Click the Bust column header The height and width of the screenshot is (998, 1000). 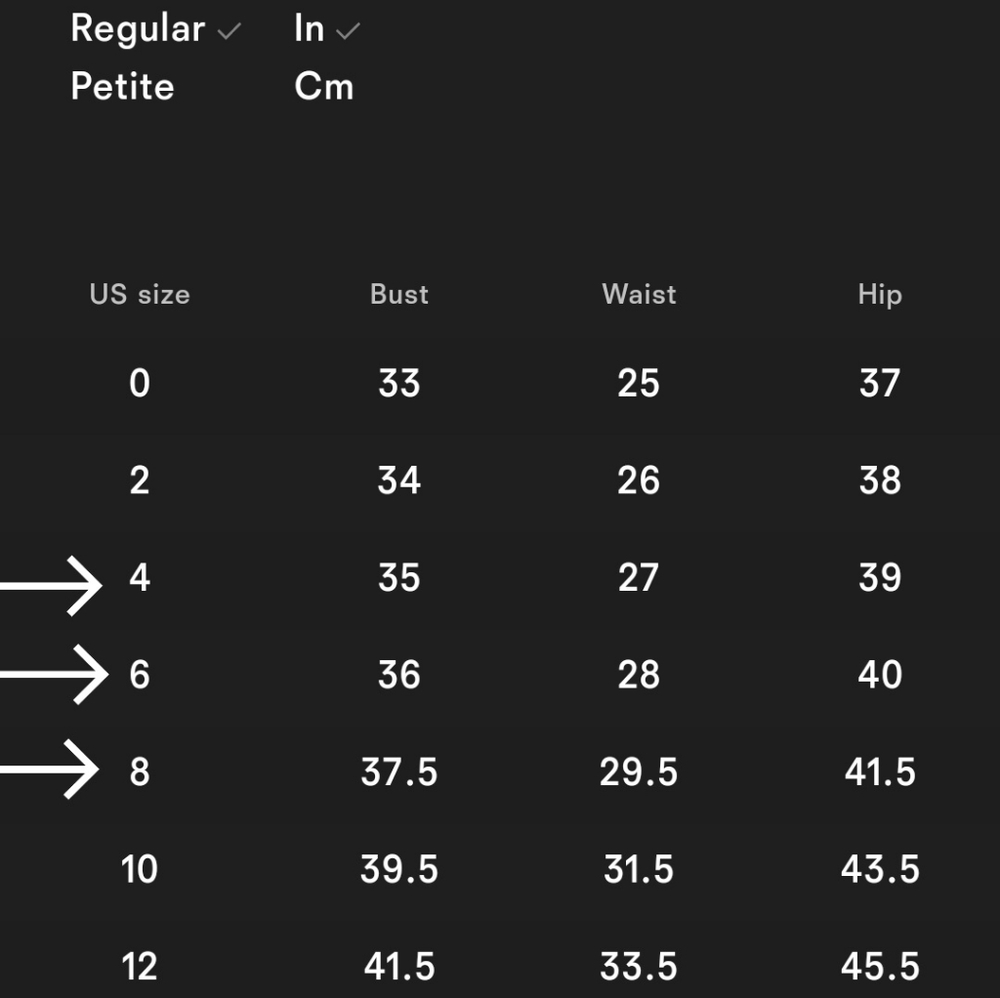(x=399, y=295)
